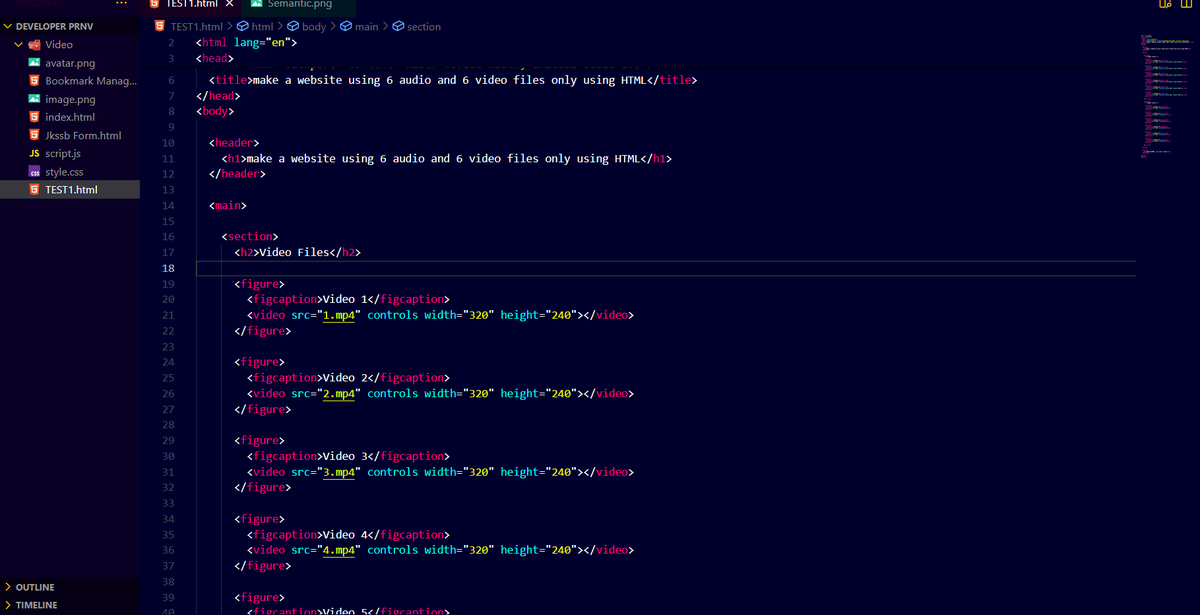Click the opening section tag on line 16
The image size is (1200, 615).
pyautogui.click(x=250, y=237)
